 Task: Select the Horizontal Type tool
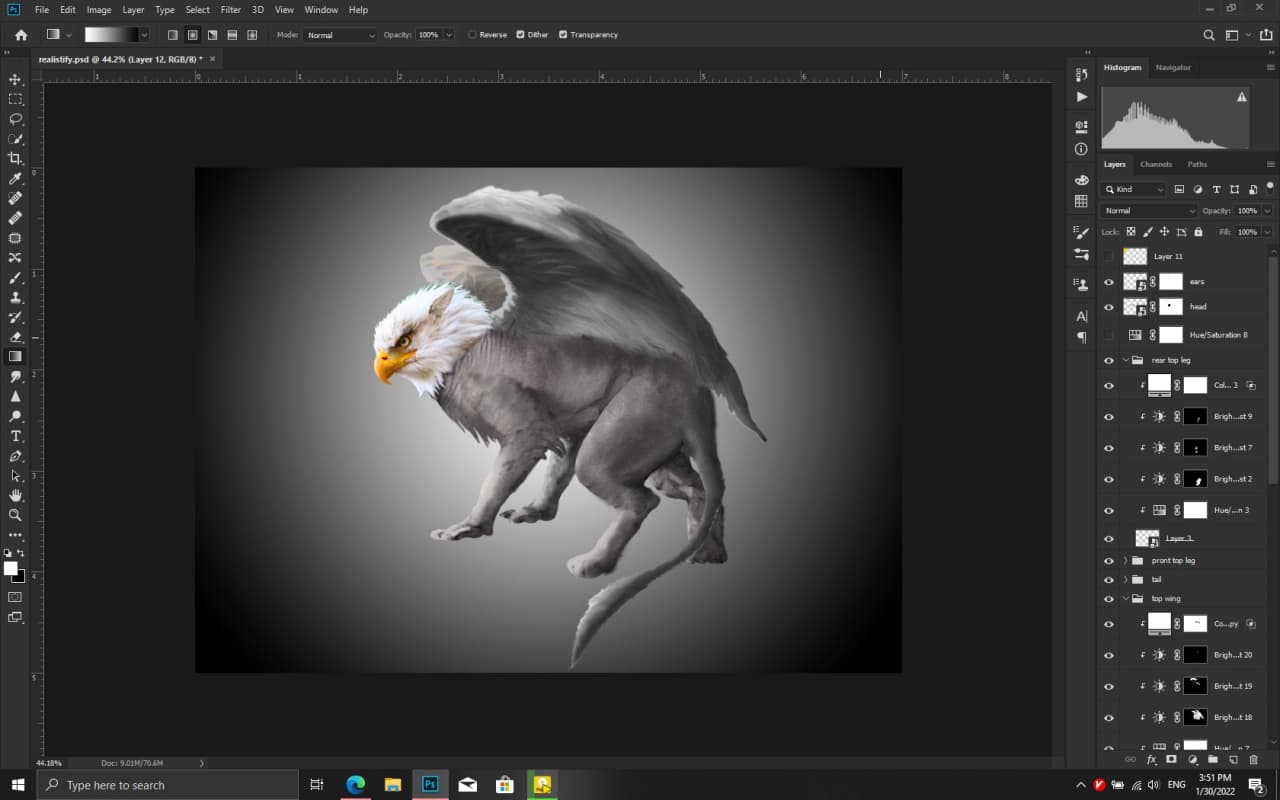point(15,436)
